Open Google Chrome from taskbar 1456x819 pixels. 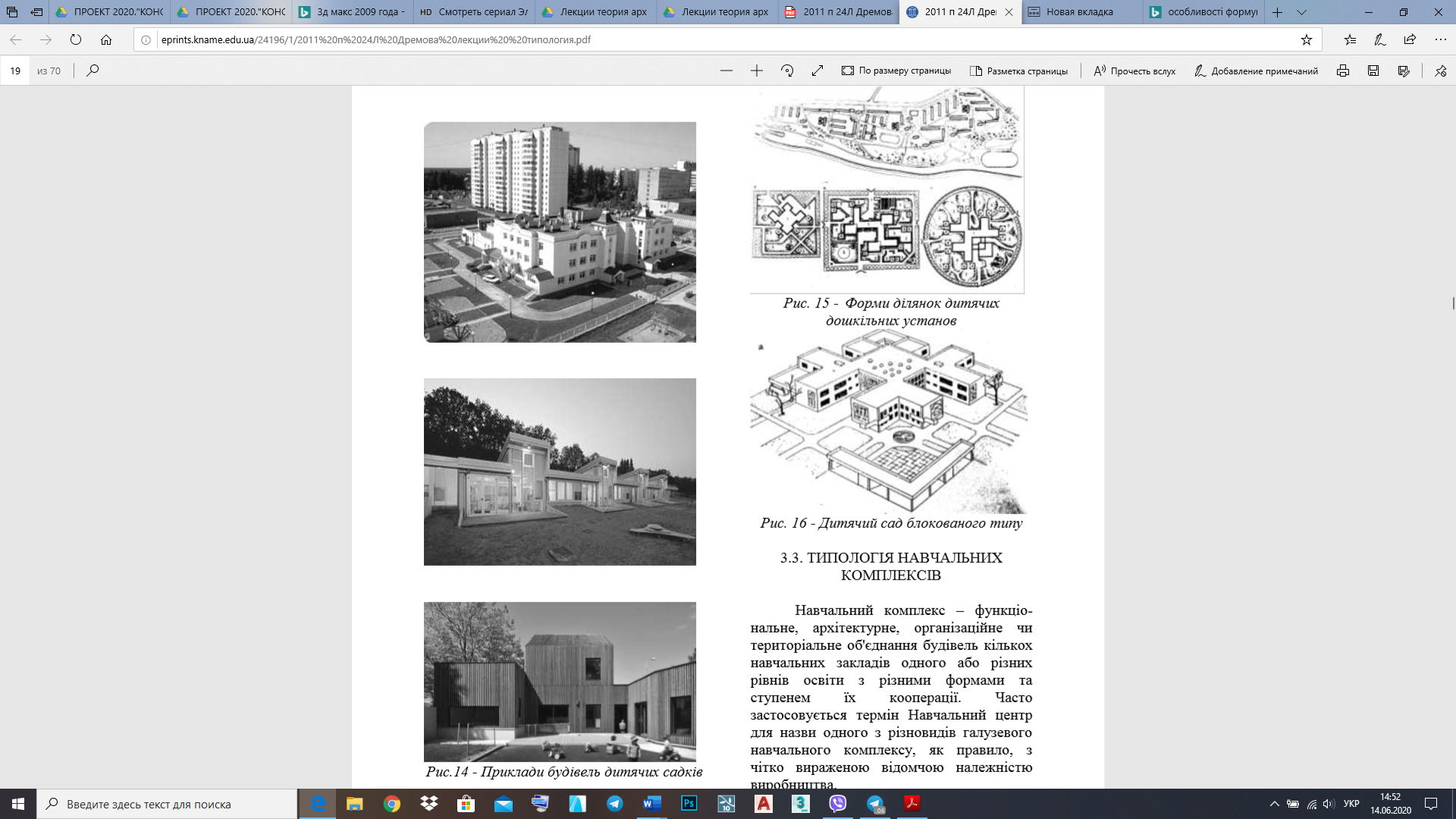(392, 804)
